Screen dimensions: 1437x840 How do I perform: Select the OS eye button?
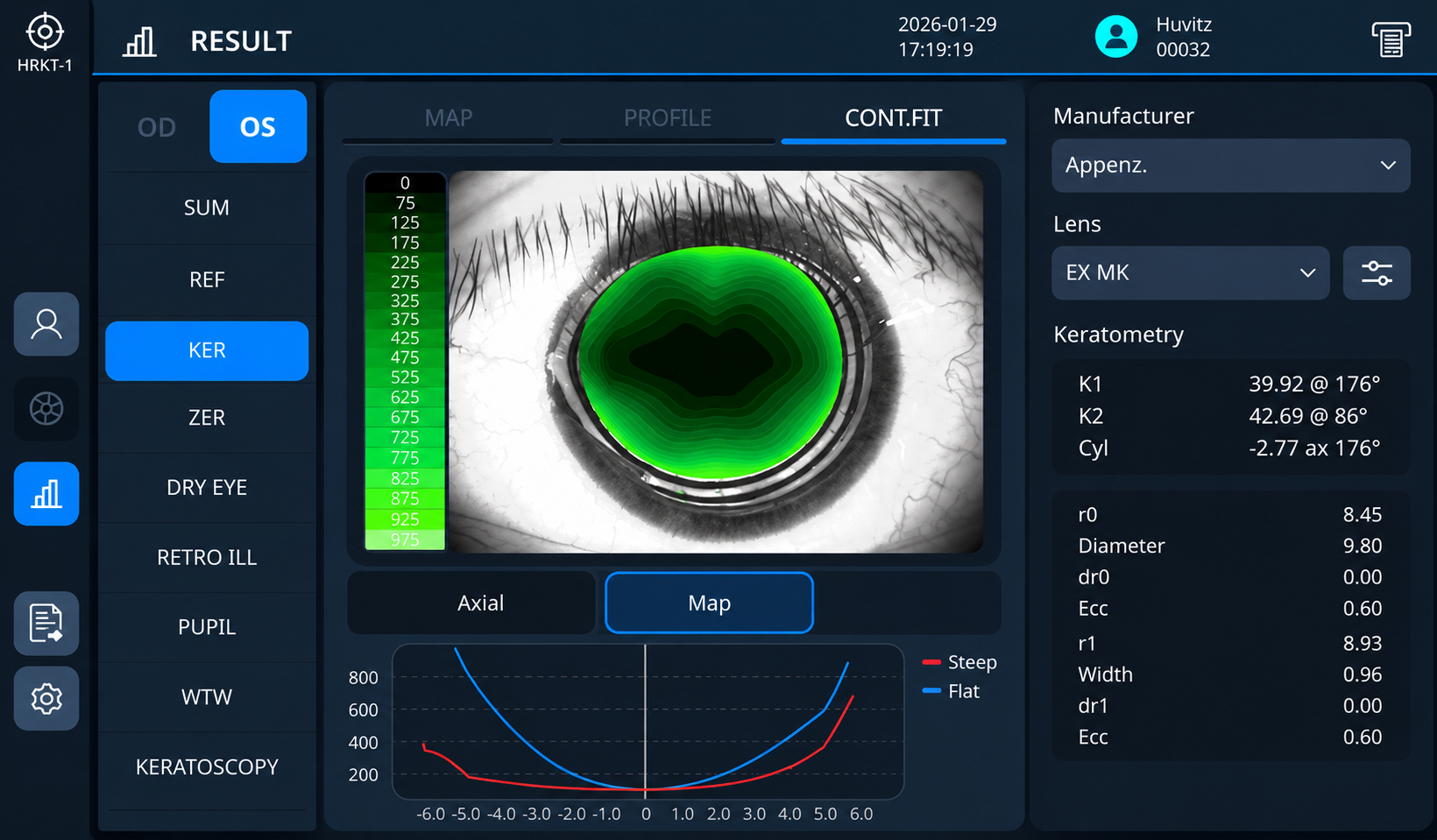[258, 127]
